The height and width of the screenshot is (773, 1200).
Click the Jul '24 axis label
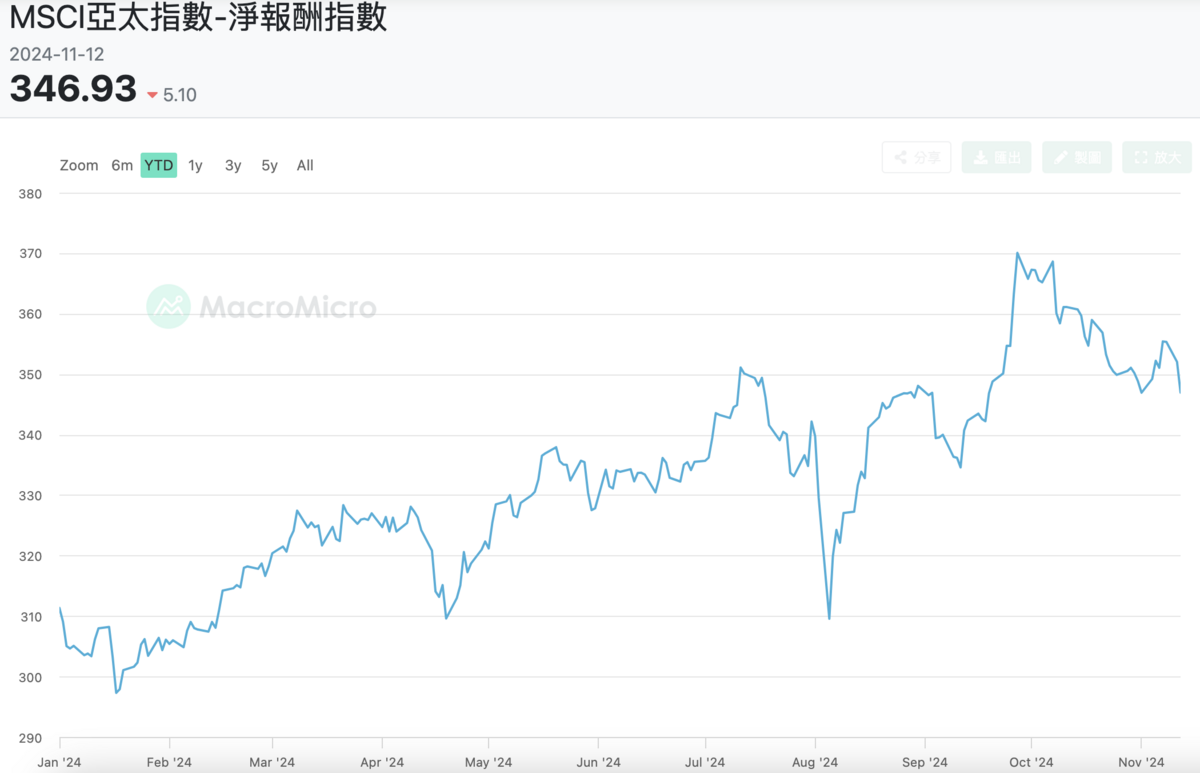tap(705, 762)
